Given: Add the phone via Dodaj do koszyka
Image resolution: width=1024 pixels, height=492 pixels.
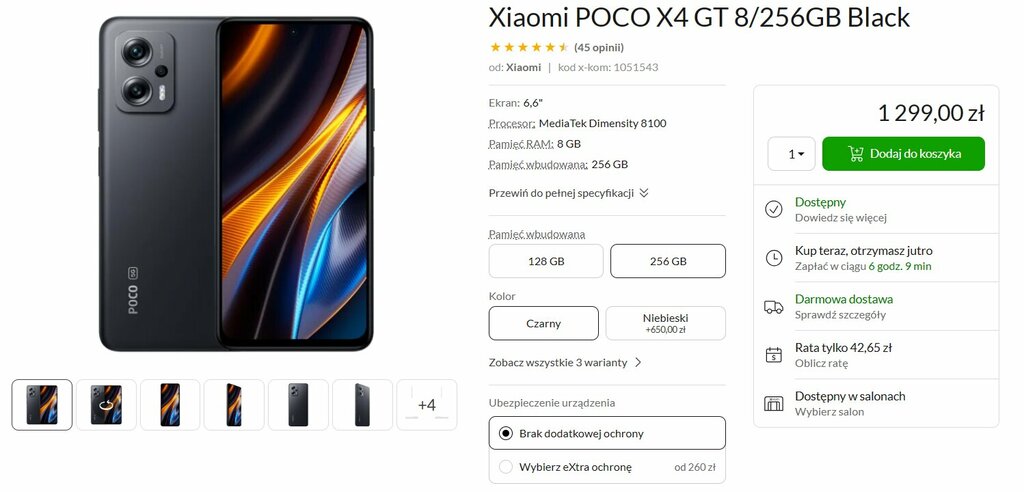Looking at the screenshot, I should [903, 154].
